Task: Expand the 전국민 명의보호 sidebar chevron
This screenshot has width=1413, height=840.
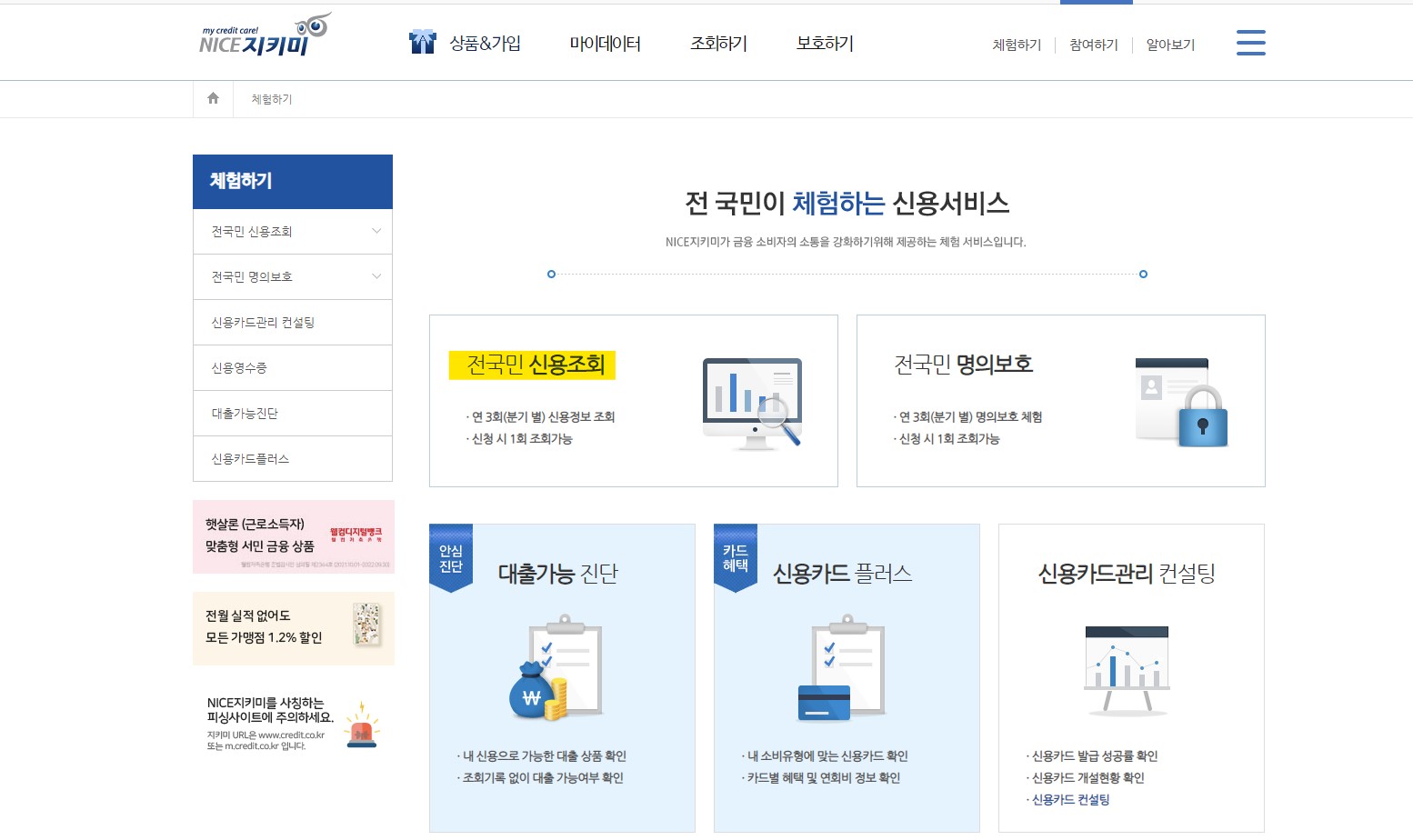Action: 376,276
